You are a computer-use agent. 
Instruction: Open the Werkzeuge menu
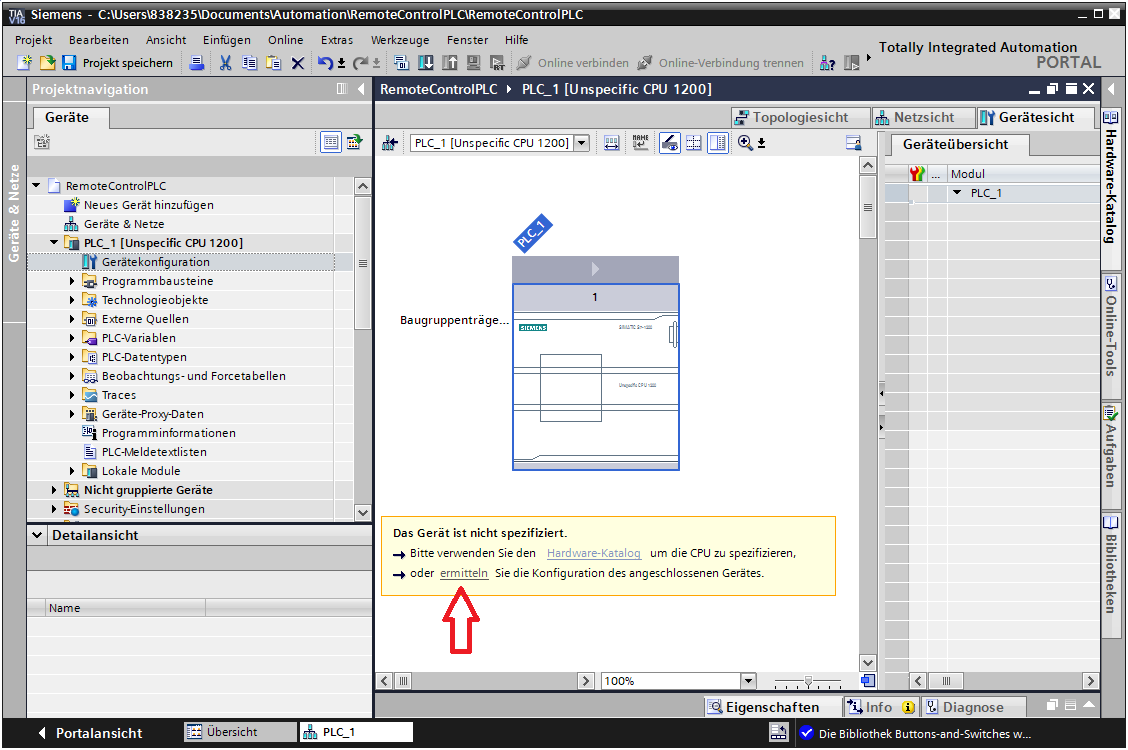400,40
